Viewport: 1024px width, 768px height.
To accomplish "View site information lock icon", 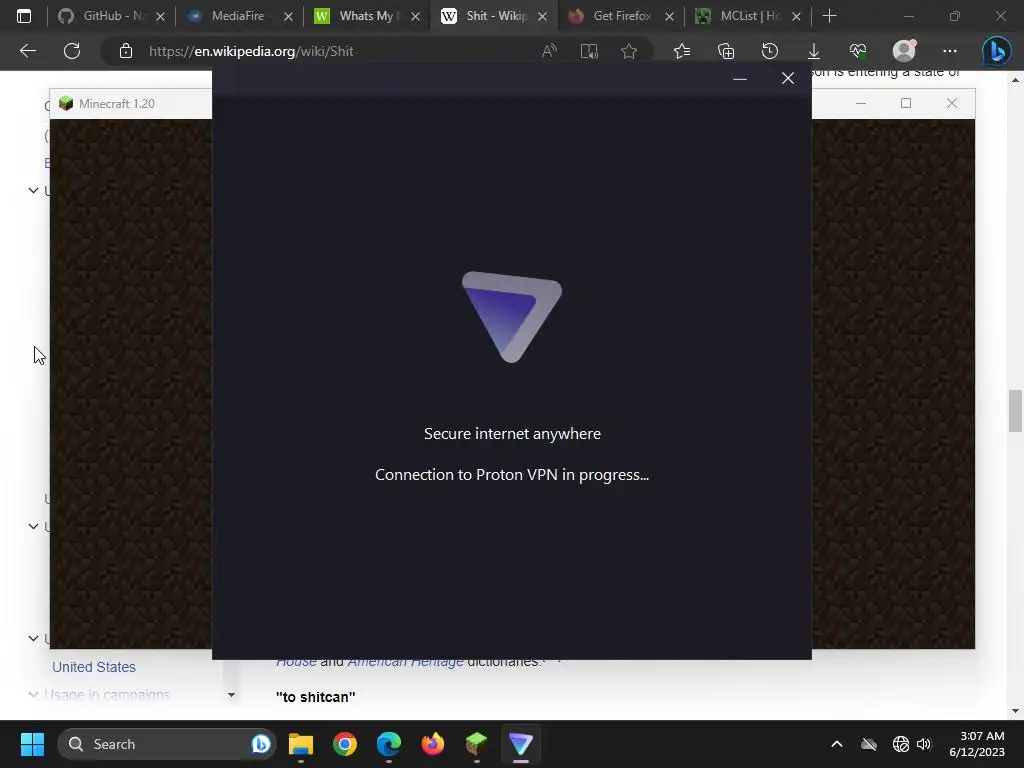I will [x=126, y=51].
